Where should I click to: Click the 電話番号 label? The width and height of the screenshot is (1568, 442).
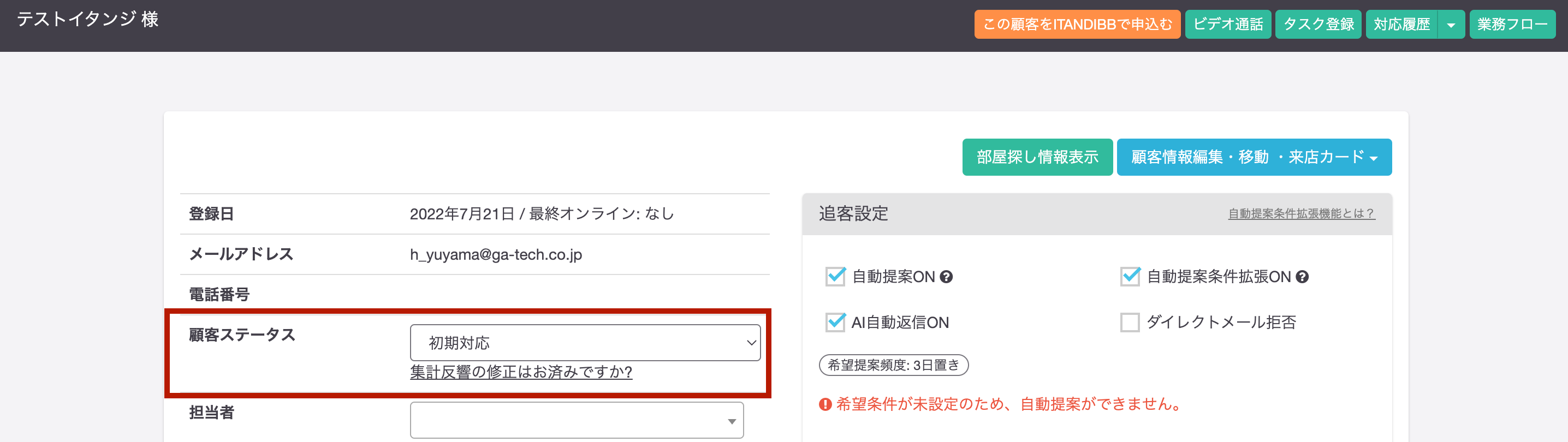[x=219, y=295]
